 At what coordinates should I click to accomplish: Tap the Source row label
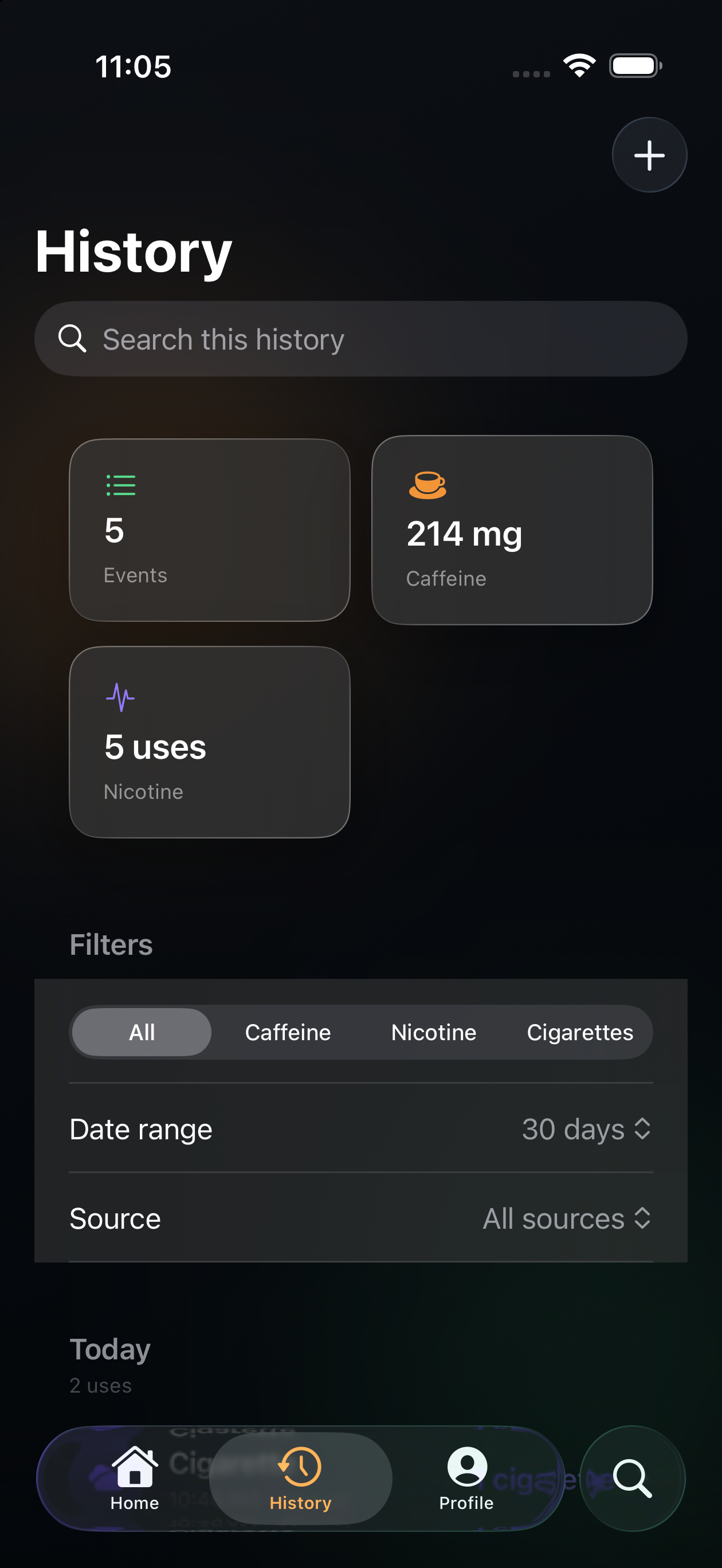pos(115,1218)
